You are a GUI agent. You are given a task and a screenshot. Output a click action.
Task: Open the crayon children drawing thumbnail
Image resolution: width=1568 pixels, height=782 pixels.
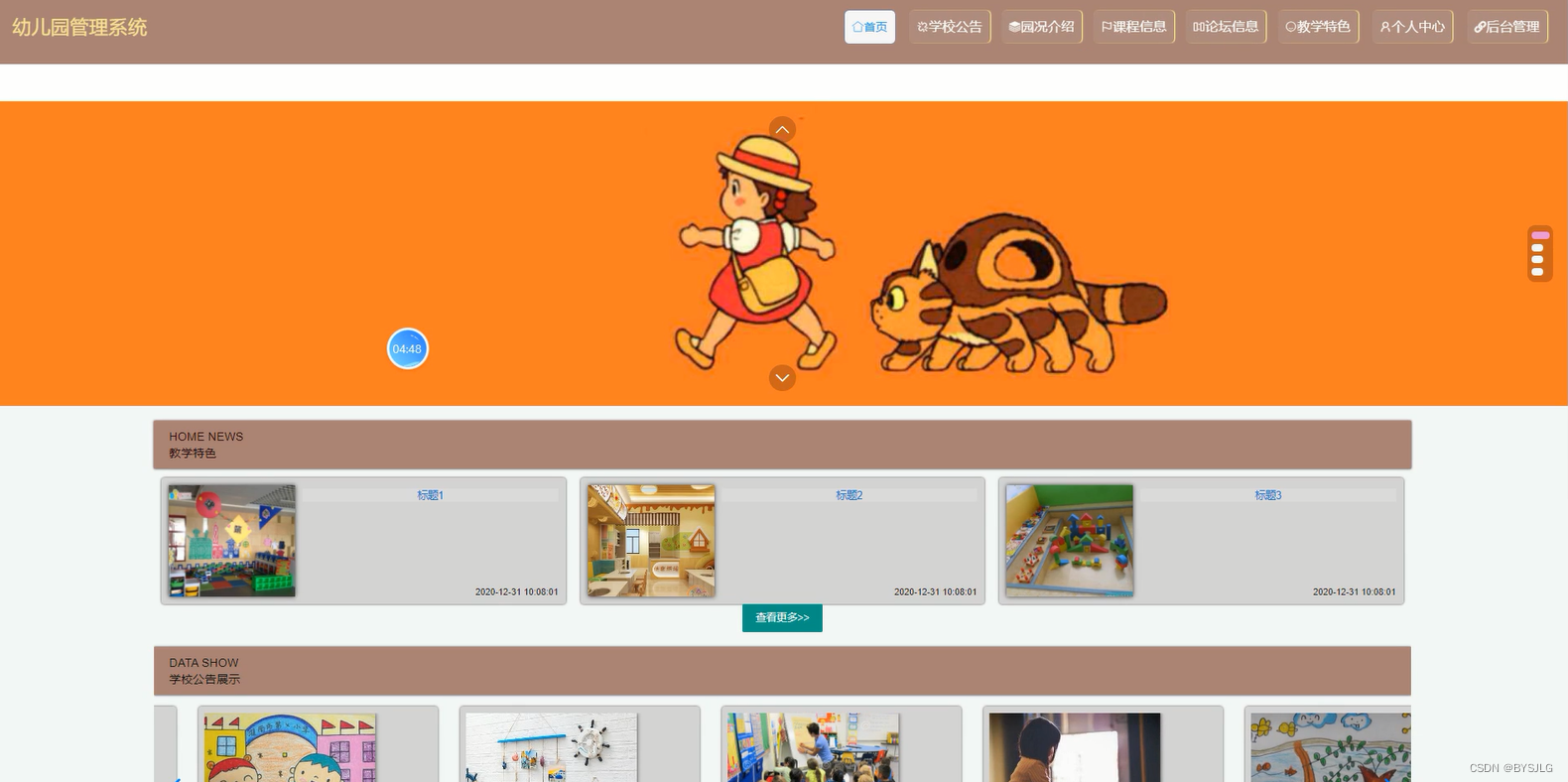pyautogui.click(x=290, y=747)
